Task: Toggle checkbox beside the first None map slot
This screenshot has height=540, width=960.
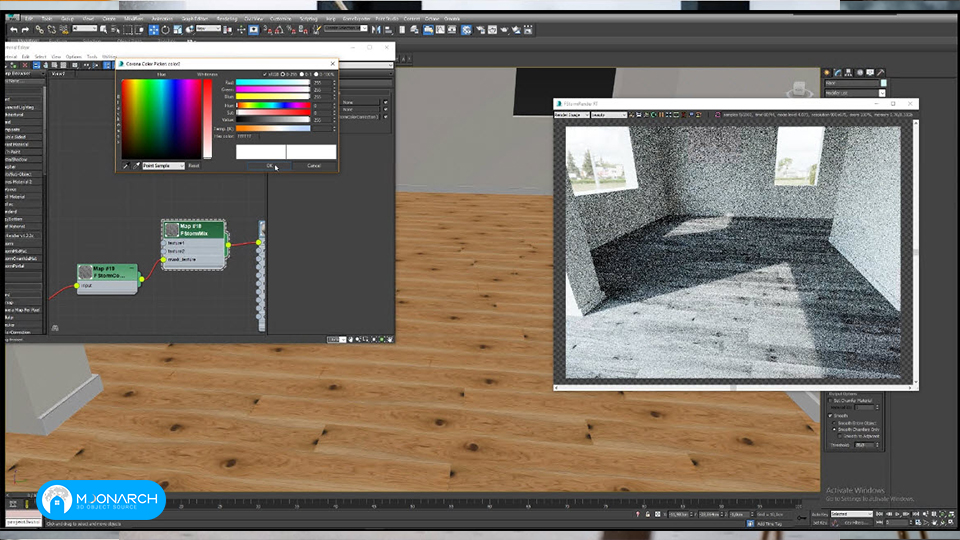Action: pyautogui.click(x=385, y=102)
